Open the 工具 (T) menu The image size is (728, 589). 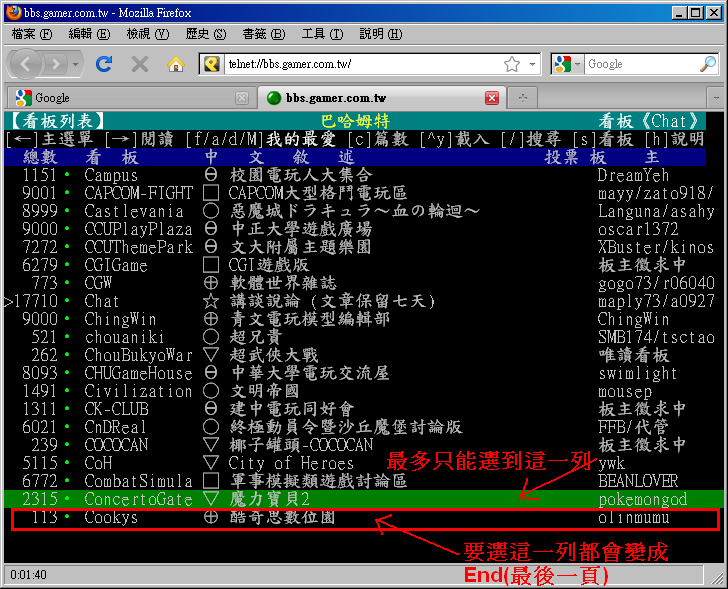pyautogui.click(x=322, y=34)
